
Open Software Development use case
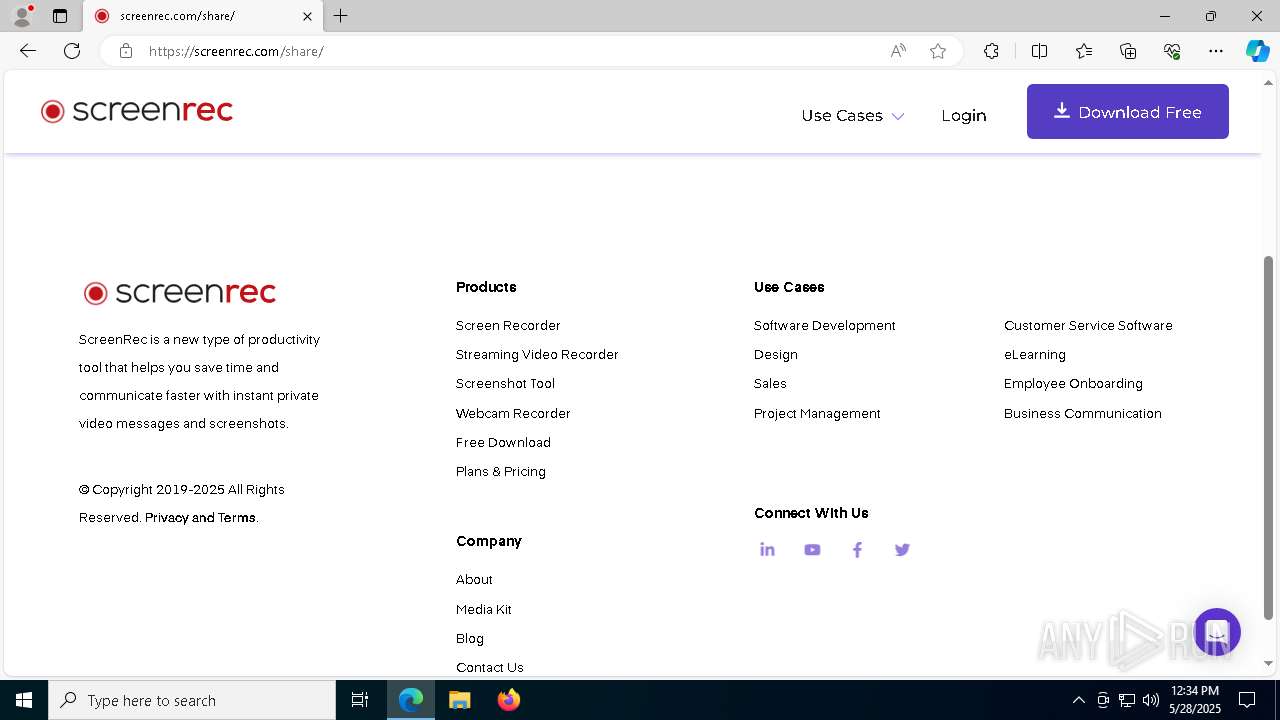point(825,326)
